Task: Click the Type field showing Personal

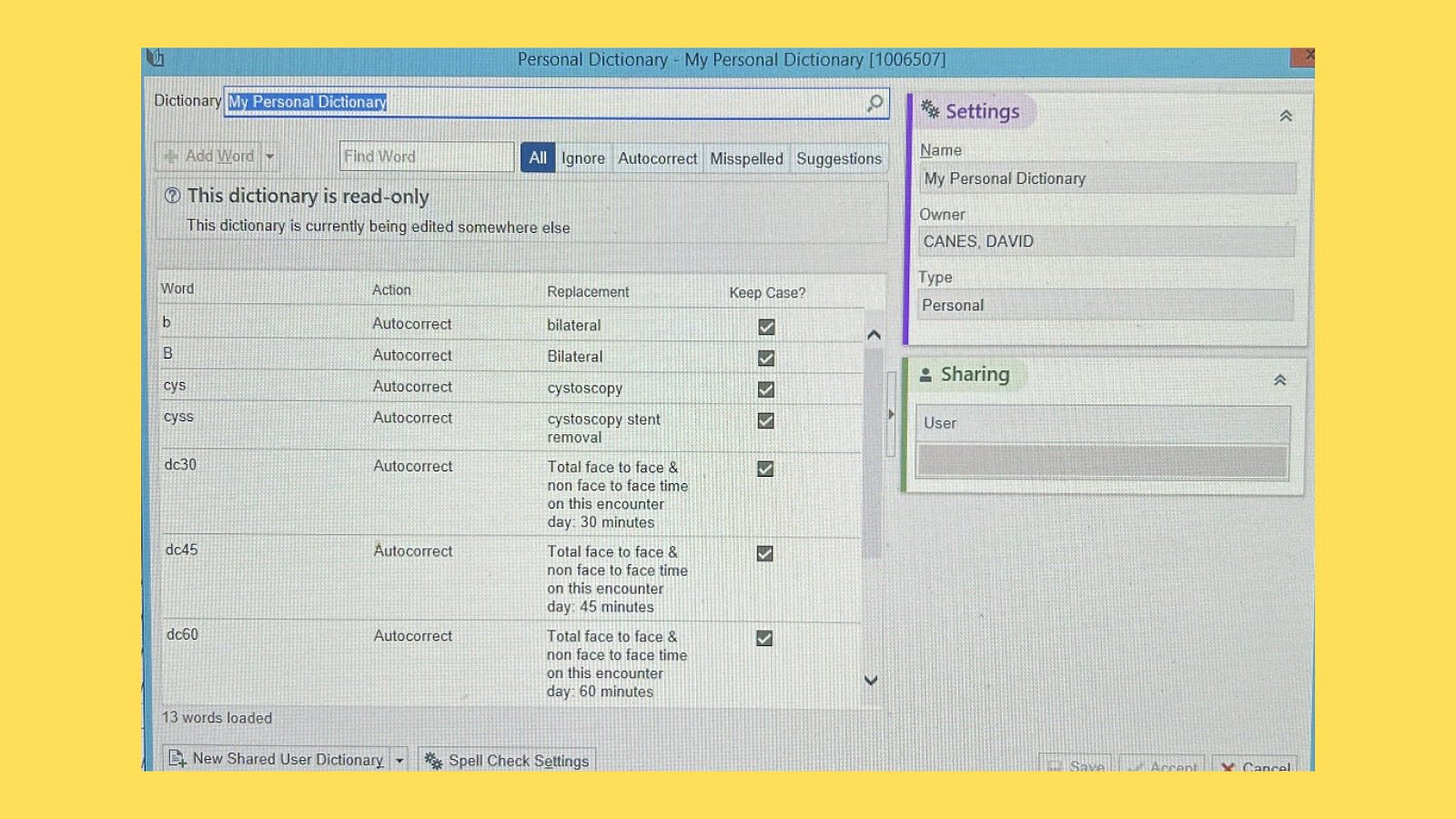Action: (x=1106, y=305)
